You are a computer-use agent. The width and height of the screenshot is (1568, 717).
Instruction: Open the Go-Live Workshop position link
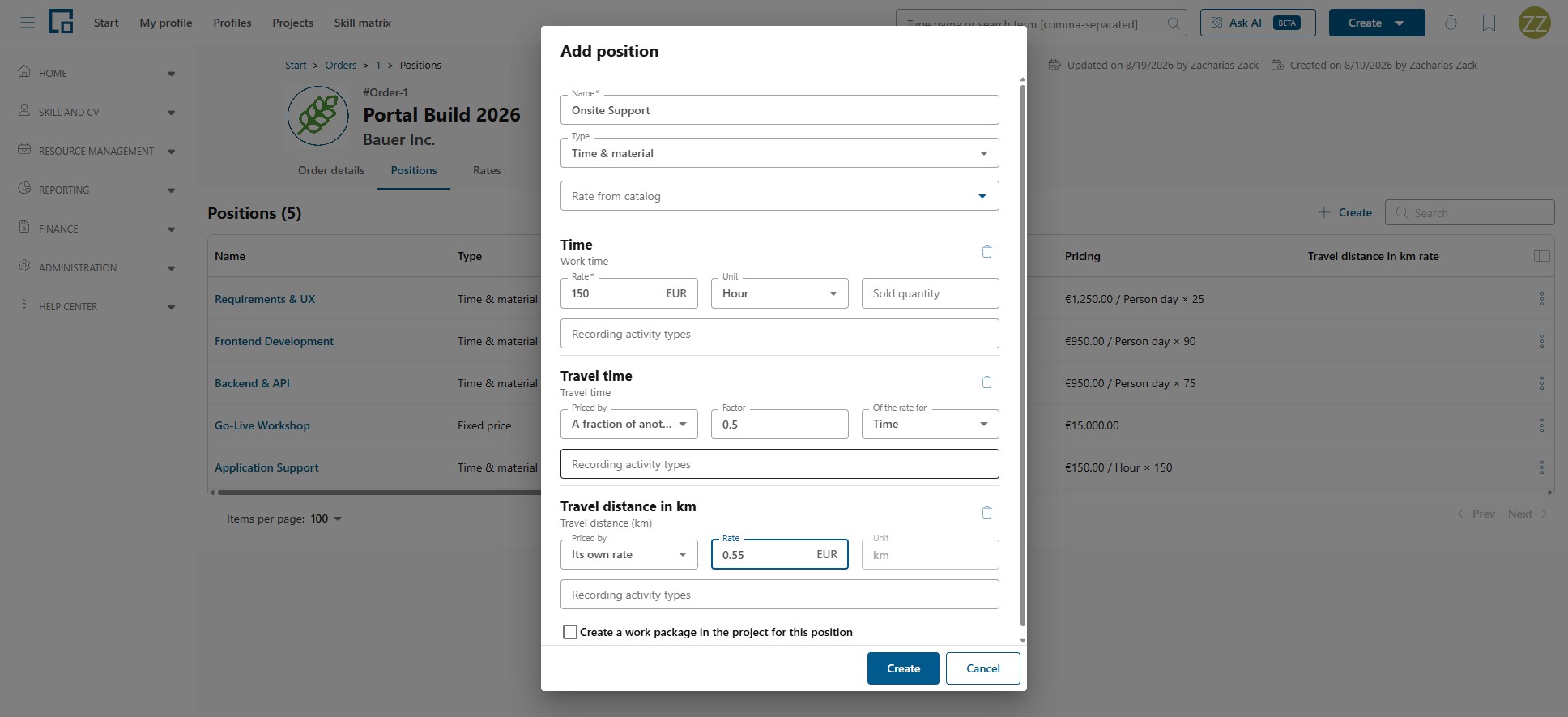(x=262, y=425)
